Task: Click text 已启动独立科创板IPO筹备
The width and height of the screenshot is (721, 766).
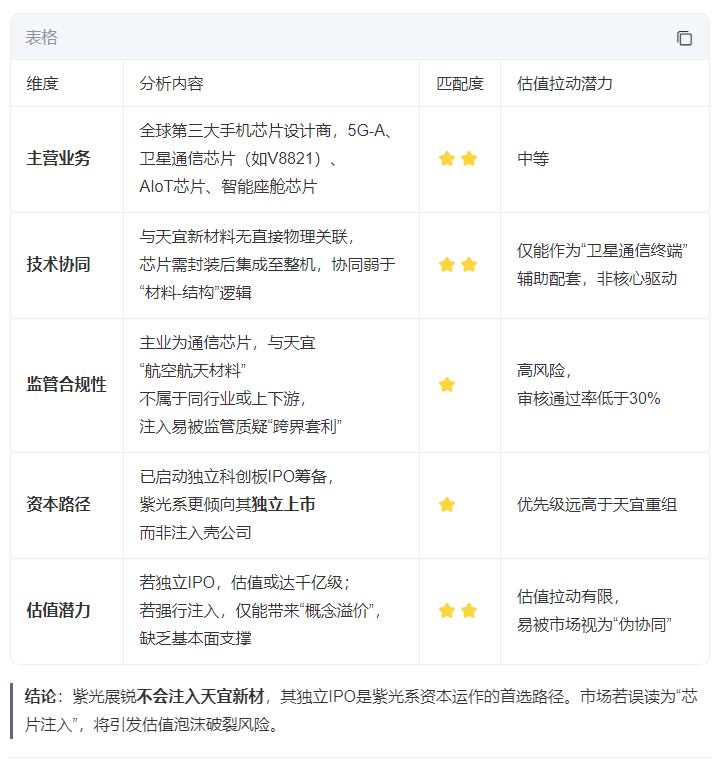Action: coord(233,477)
